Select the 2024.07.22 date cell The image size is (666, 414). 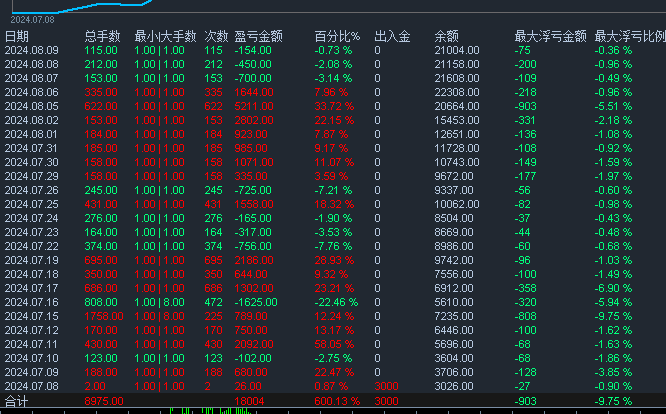coord(31,247)
